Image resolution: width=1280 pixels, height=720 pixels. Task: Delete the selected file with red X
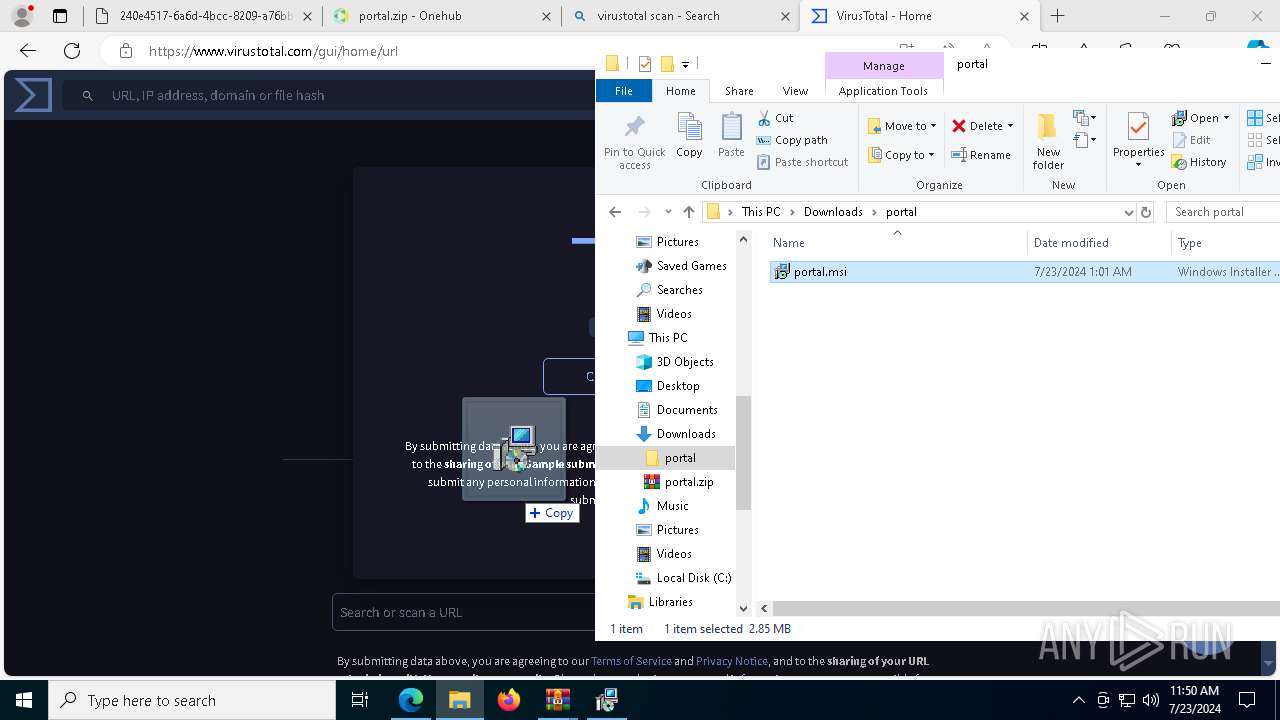click(977, 126)
